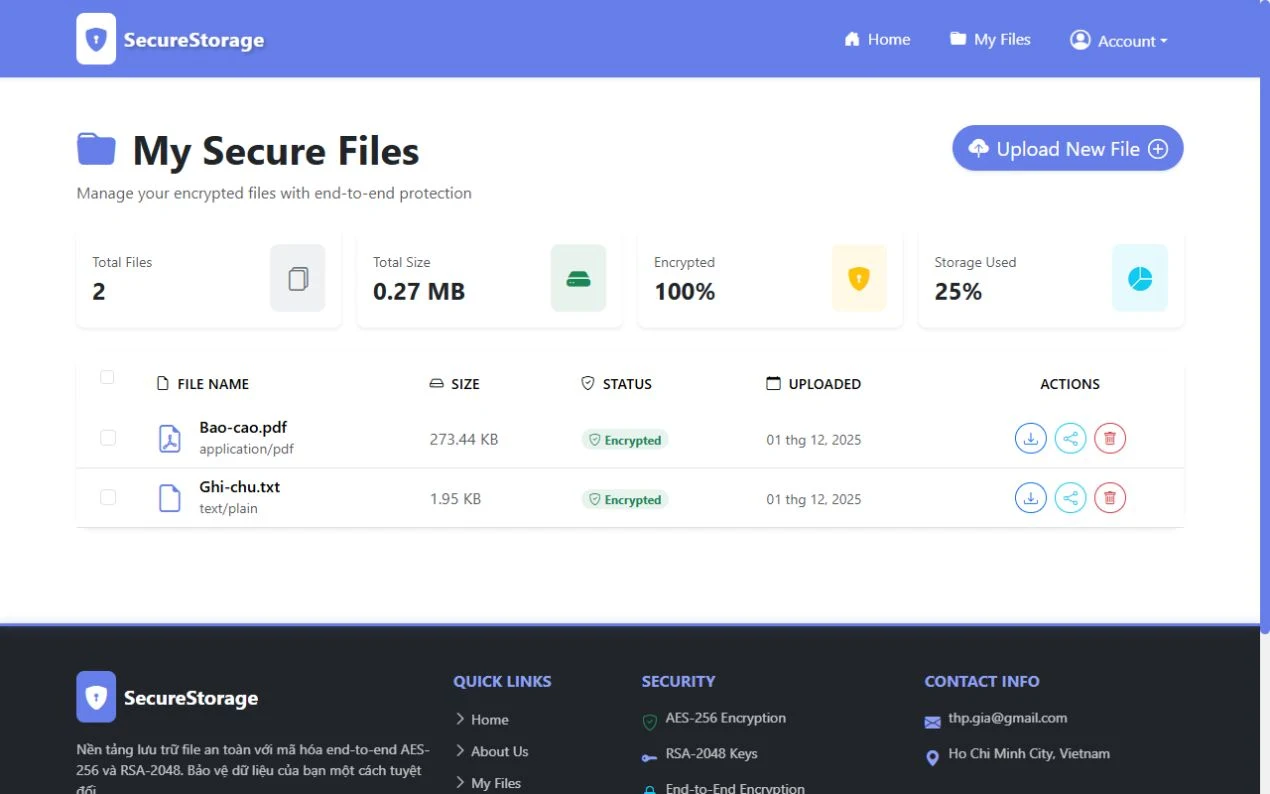Check the box for Ghi-chu.txt
The image size is (1270, 794).
click(108, 497)
